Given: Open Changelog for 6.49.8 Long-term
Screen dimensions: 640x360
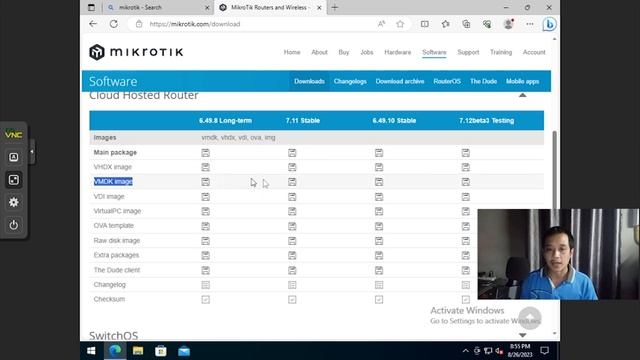Looking at the screenshot, I should coord(205,285).
